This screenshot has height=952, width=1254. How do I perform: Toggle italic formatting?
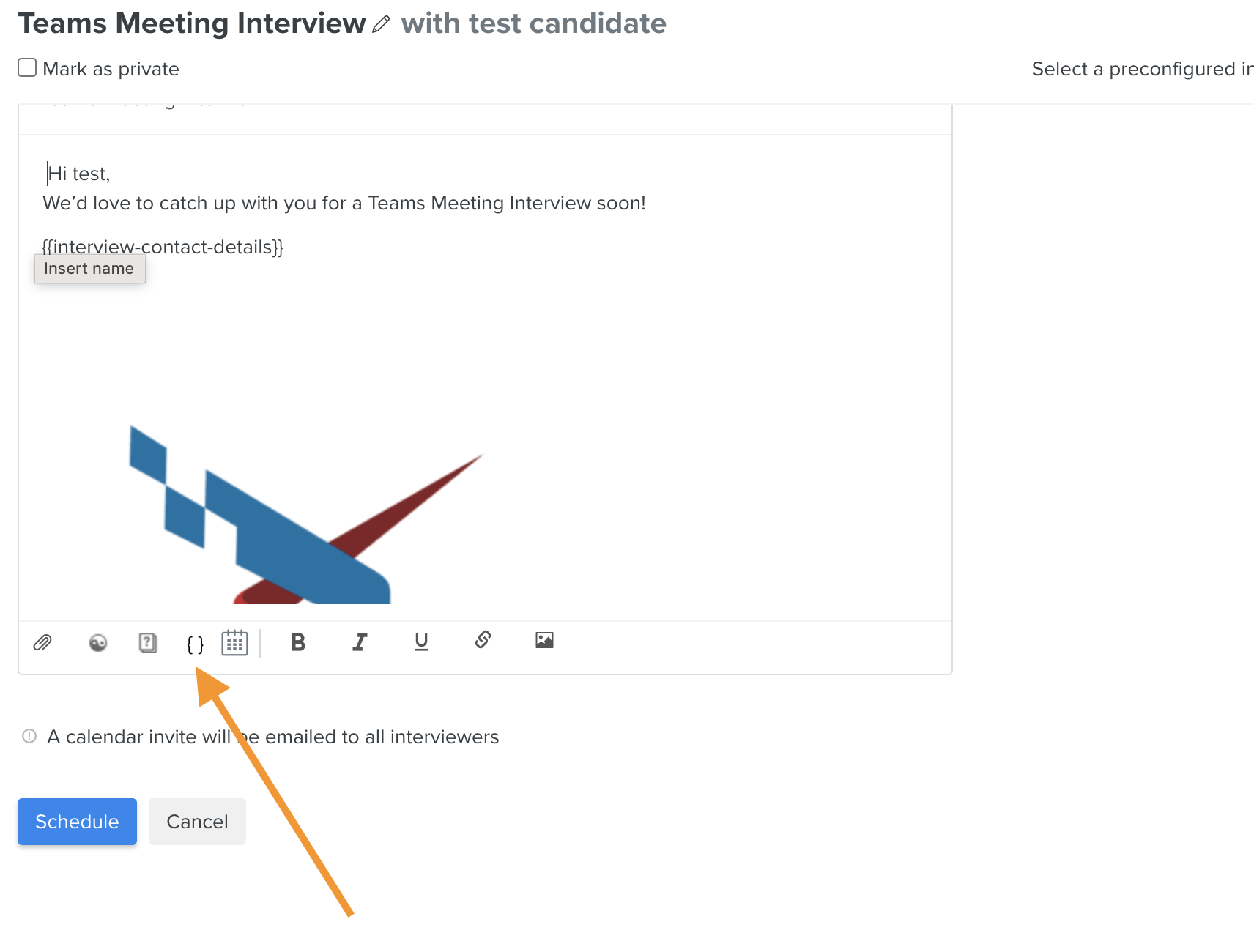(x=360, y=642)
